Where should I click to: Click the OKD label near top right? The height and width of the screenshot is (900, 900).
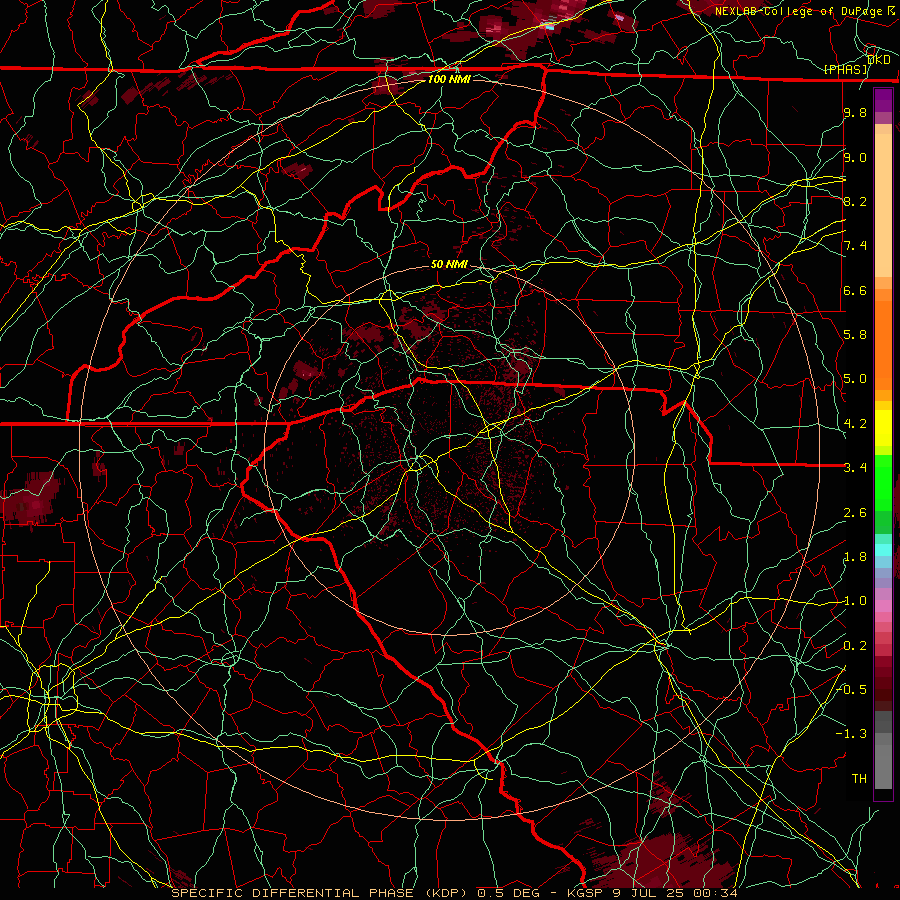(x=879, y=59)
